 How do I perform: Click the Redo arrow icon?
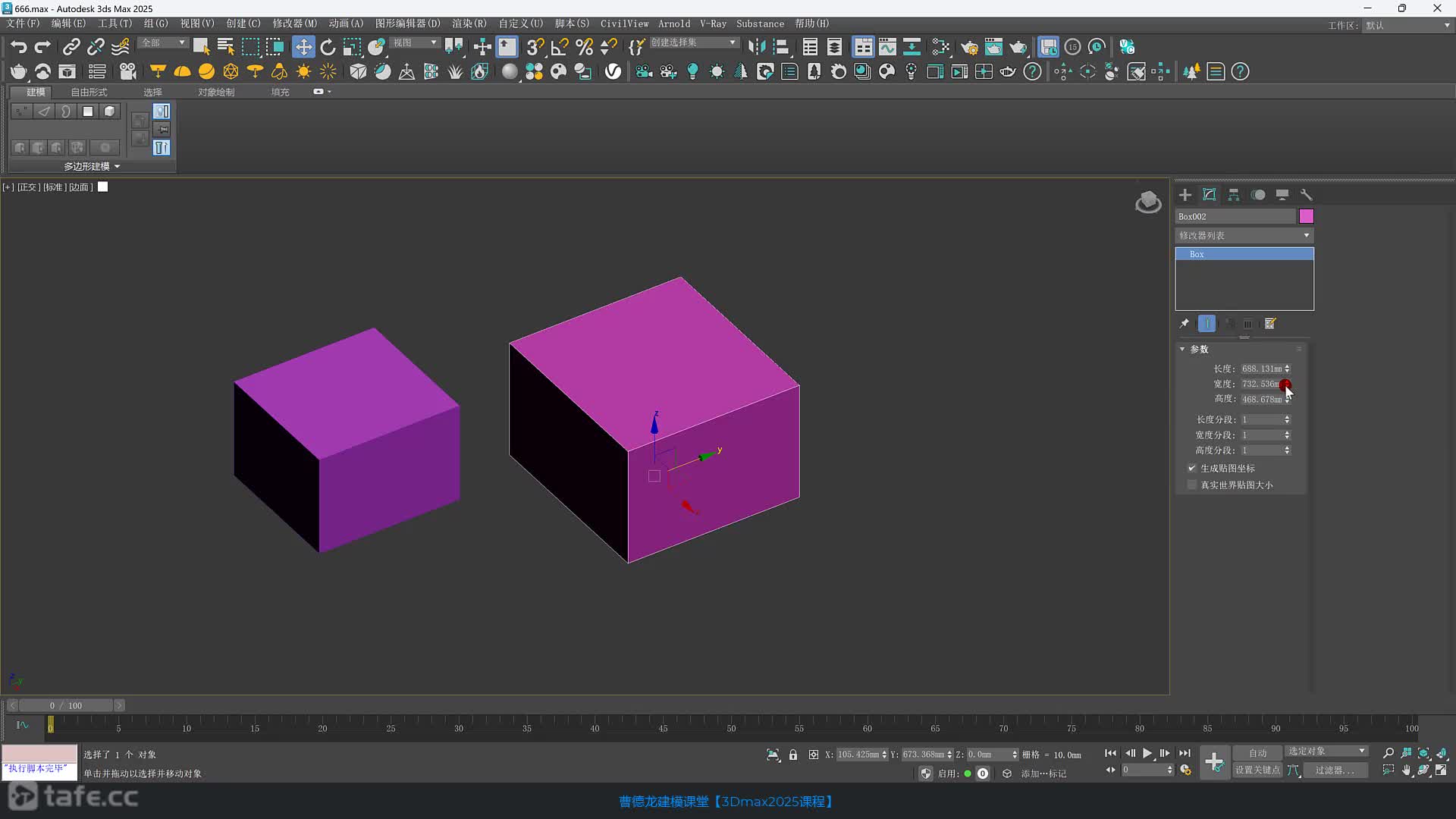(43, 47)
